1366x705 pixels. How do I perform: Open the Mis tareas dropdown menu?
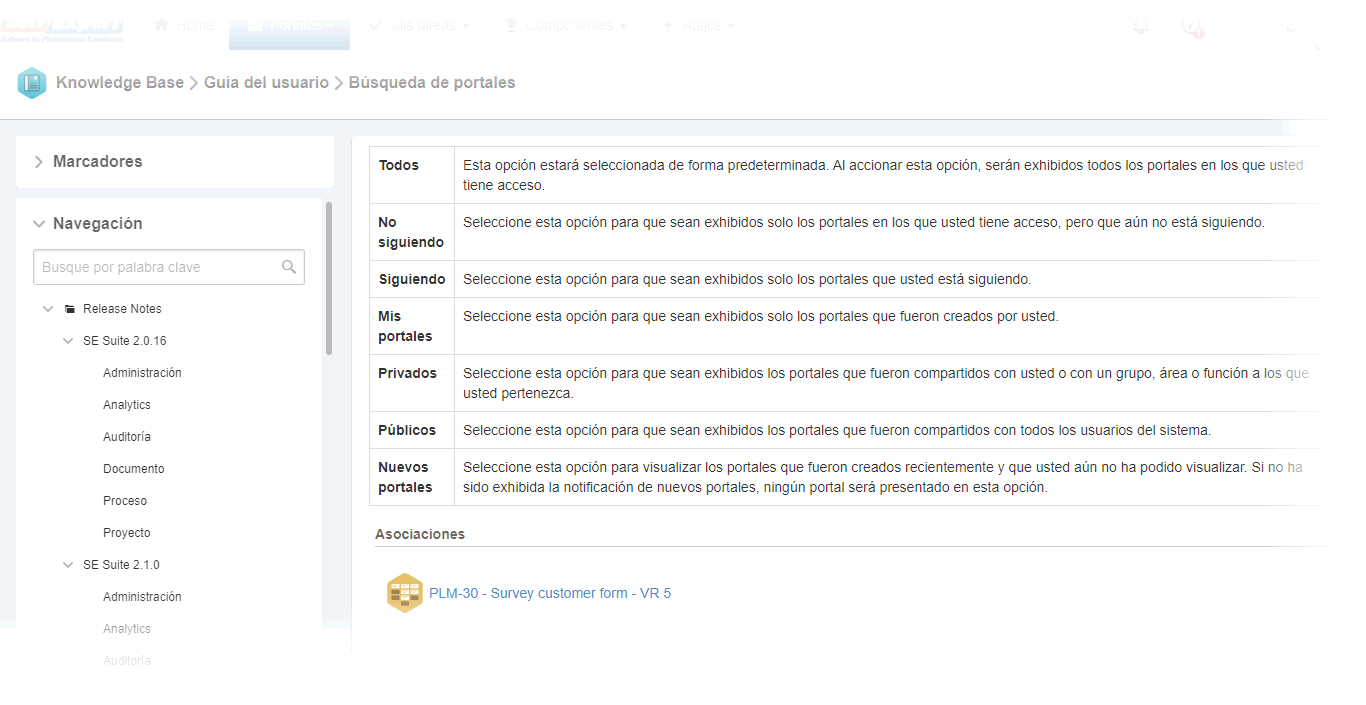419,25
